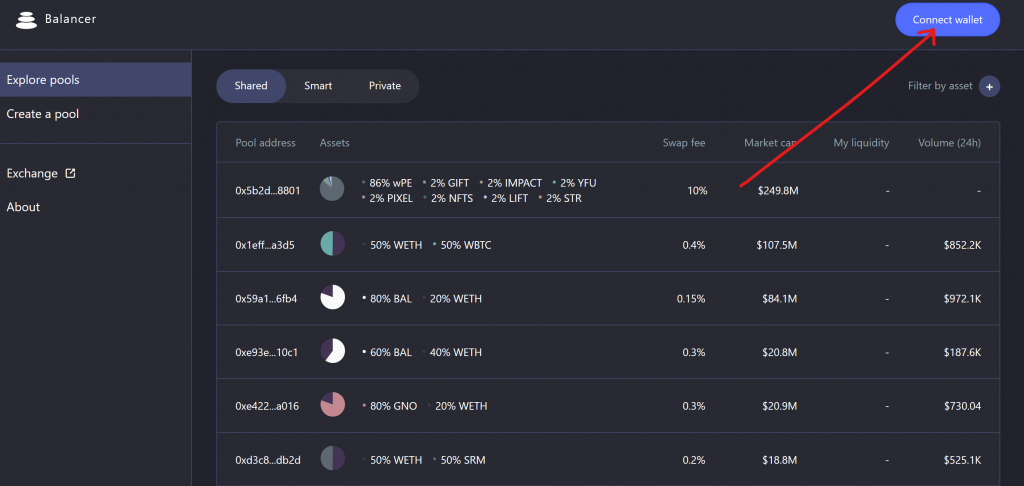Sort by Swap fee column header
1024x486 pixels.
tap(684, 143)
